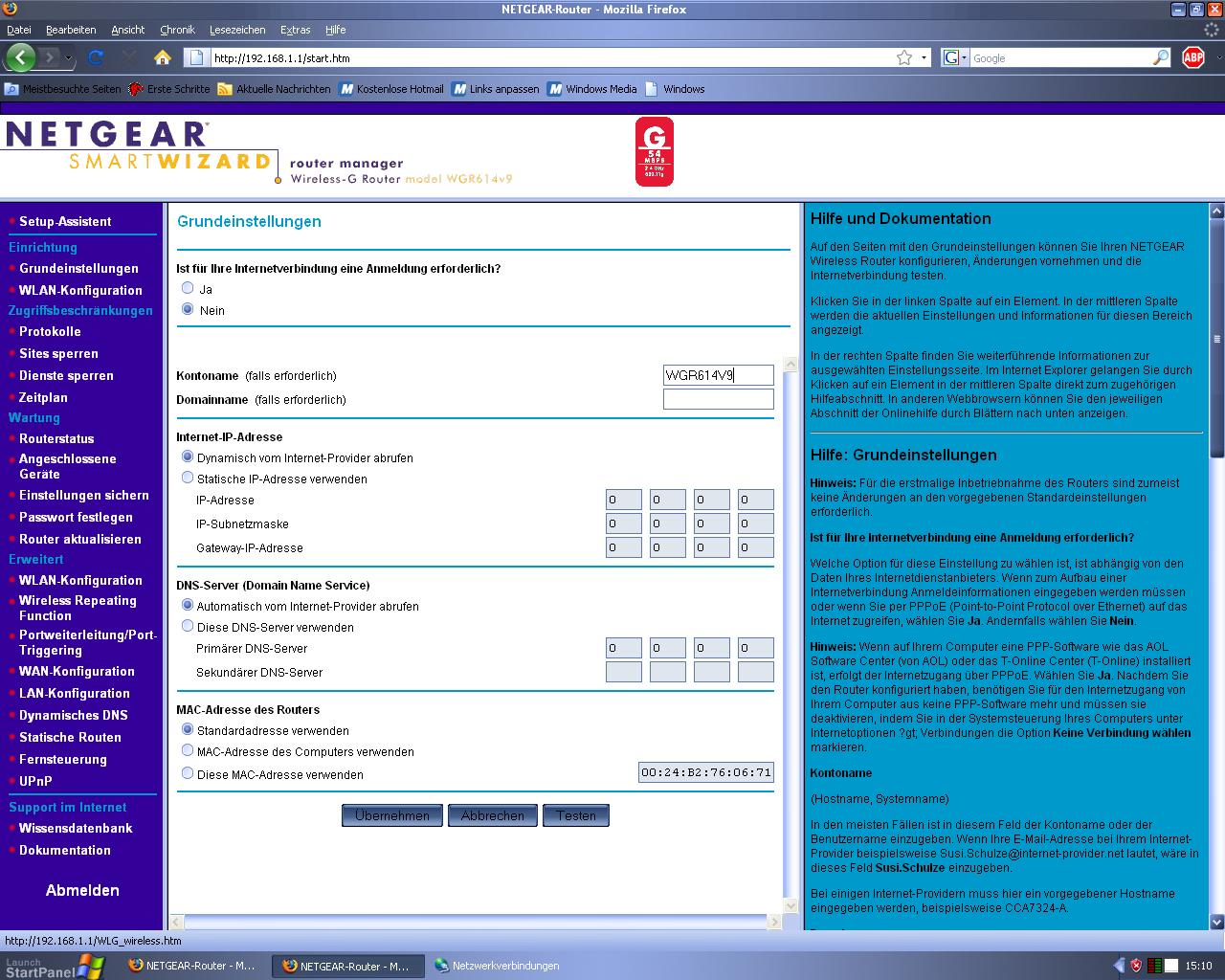The height and width of the screenshot is (980, 1225).
Task: Click the Übernehmen button
Action: (x=392, y=815)
